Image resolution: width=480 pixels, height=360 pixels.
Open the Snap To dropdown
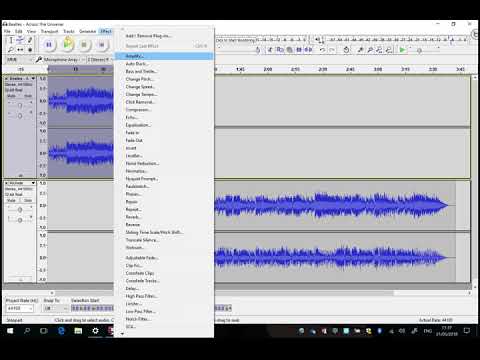pos(56,309)
